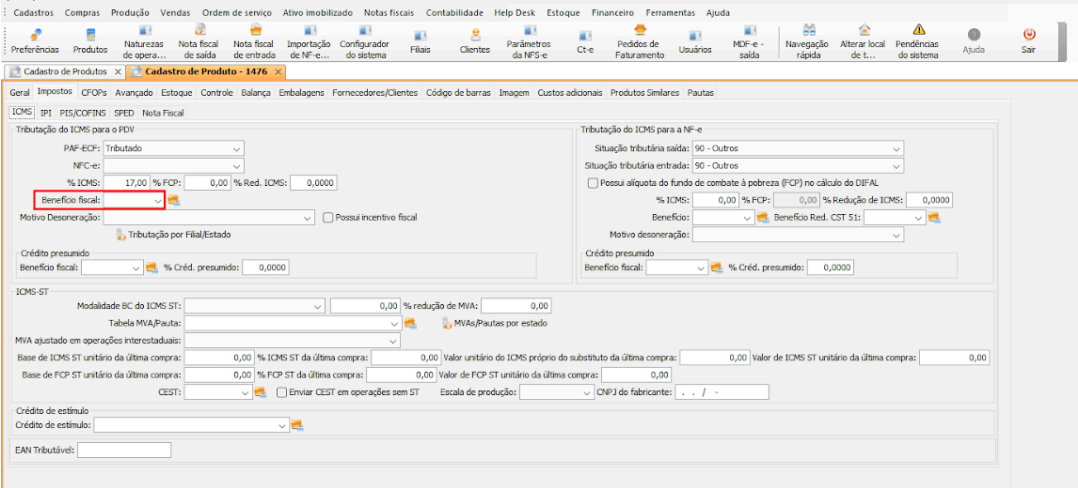Click the EAN Tributável input field
Image resolution: width=1078 pixels, height=488 pixels.
click(x=122, y=450)
